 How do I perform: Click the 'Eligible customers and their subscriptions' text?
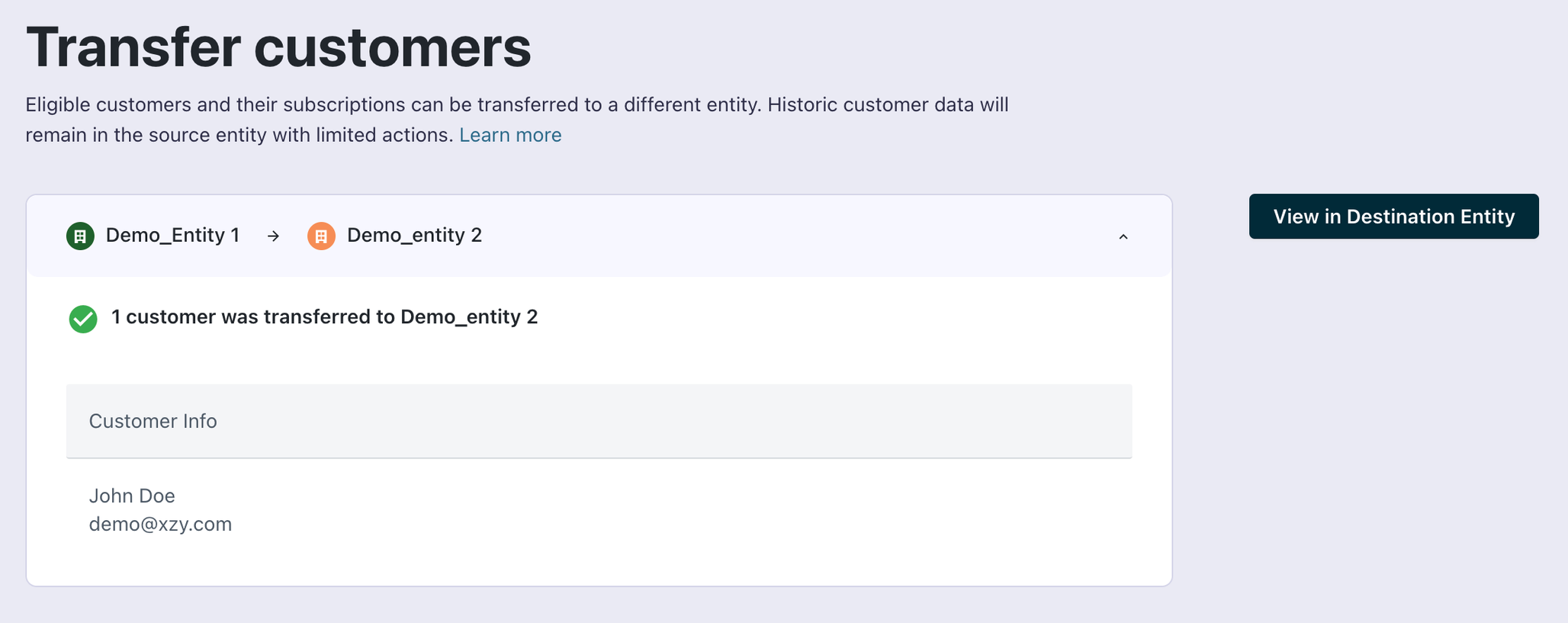tap(215, 104)
